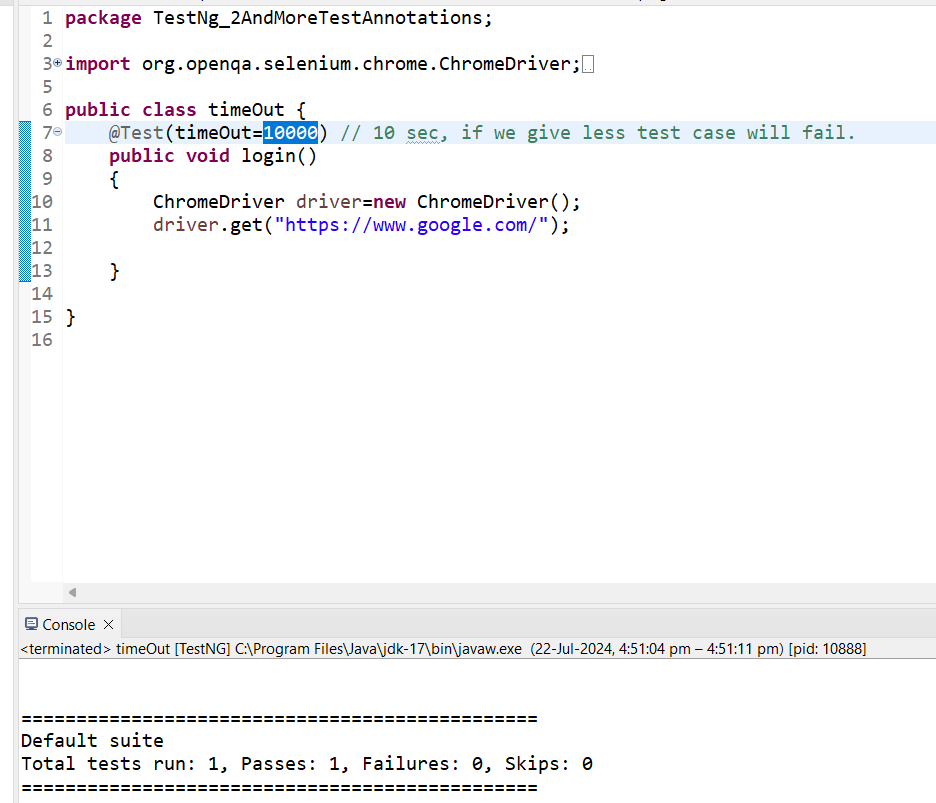Screen dimensions: 936x803
Task: Click the package name TestNg_2AndMoreTestAnnotations
Action: coord(317,18)
